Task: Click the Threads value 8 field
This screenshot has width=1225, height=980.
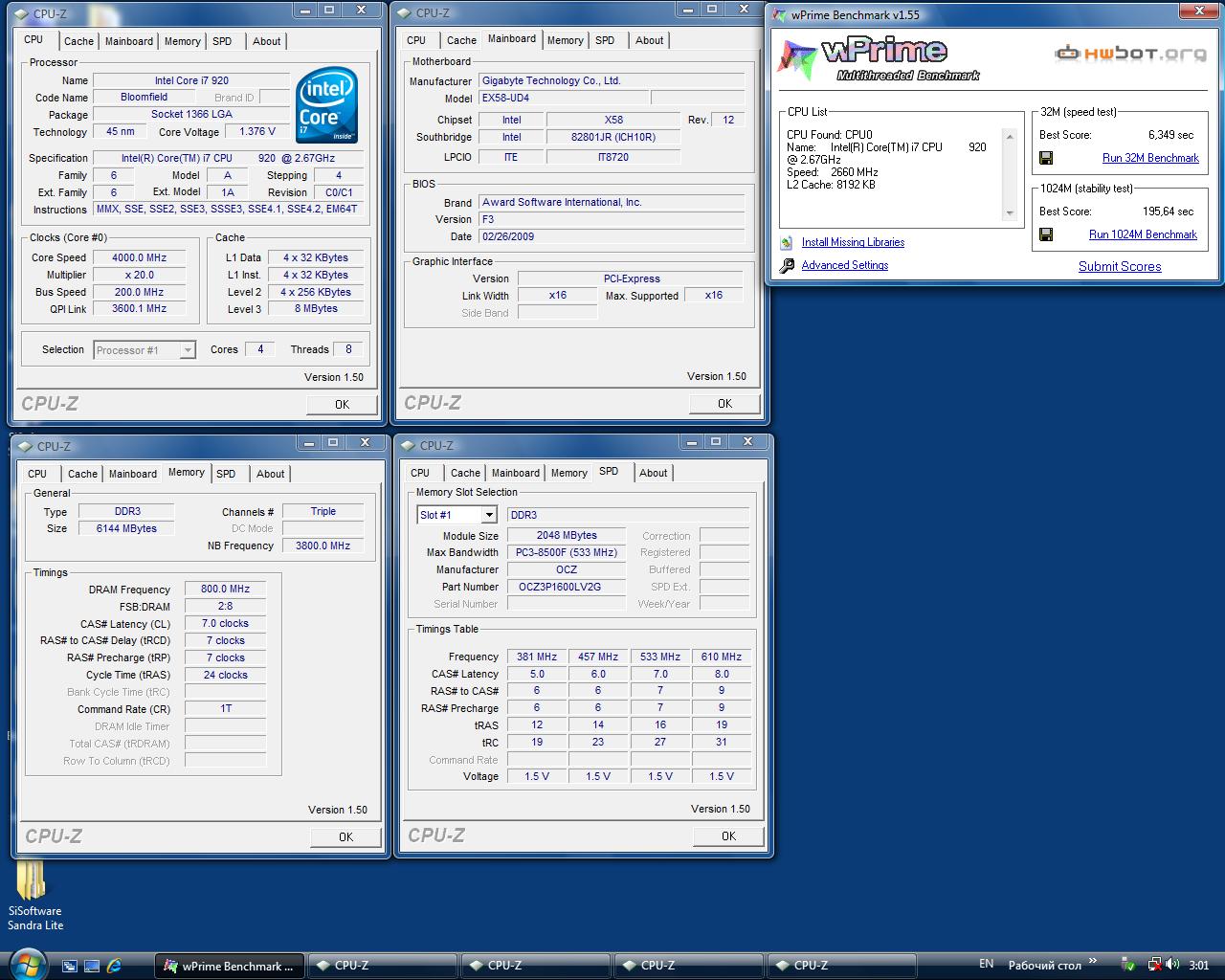Action: pos(348,350)
